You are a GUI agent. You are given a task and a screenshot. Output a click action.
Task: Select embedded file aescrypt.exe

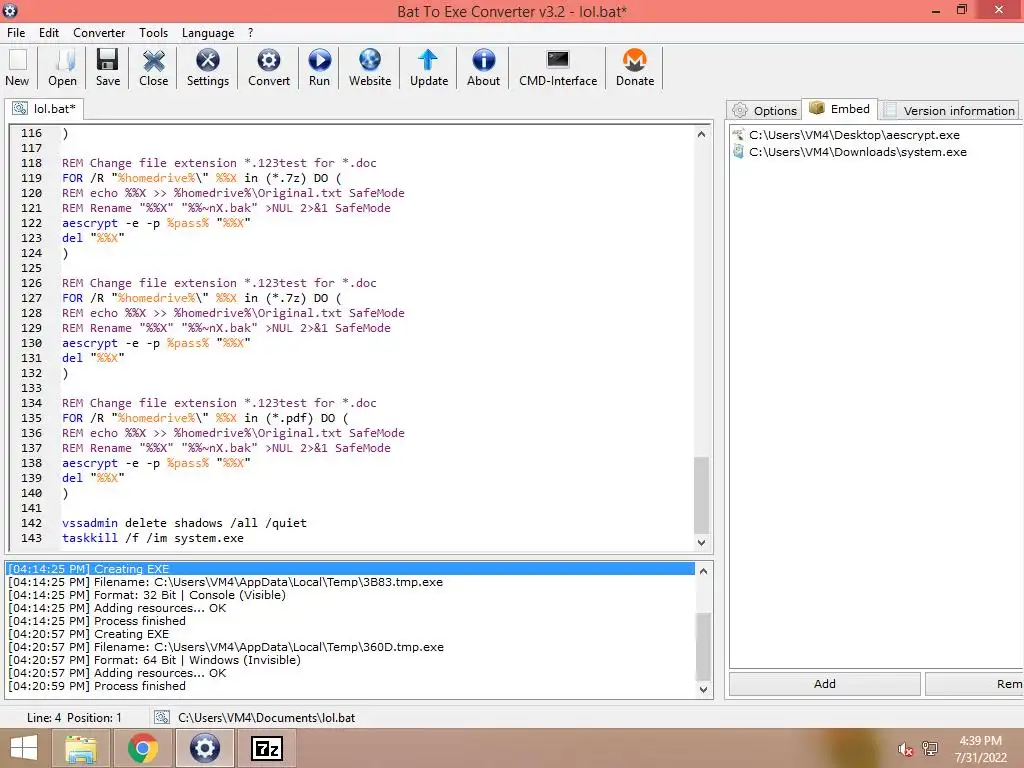854,135
